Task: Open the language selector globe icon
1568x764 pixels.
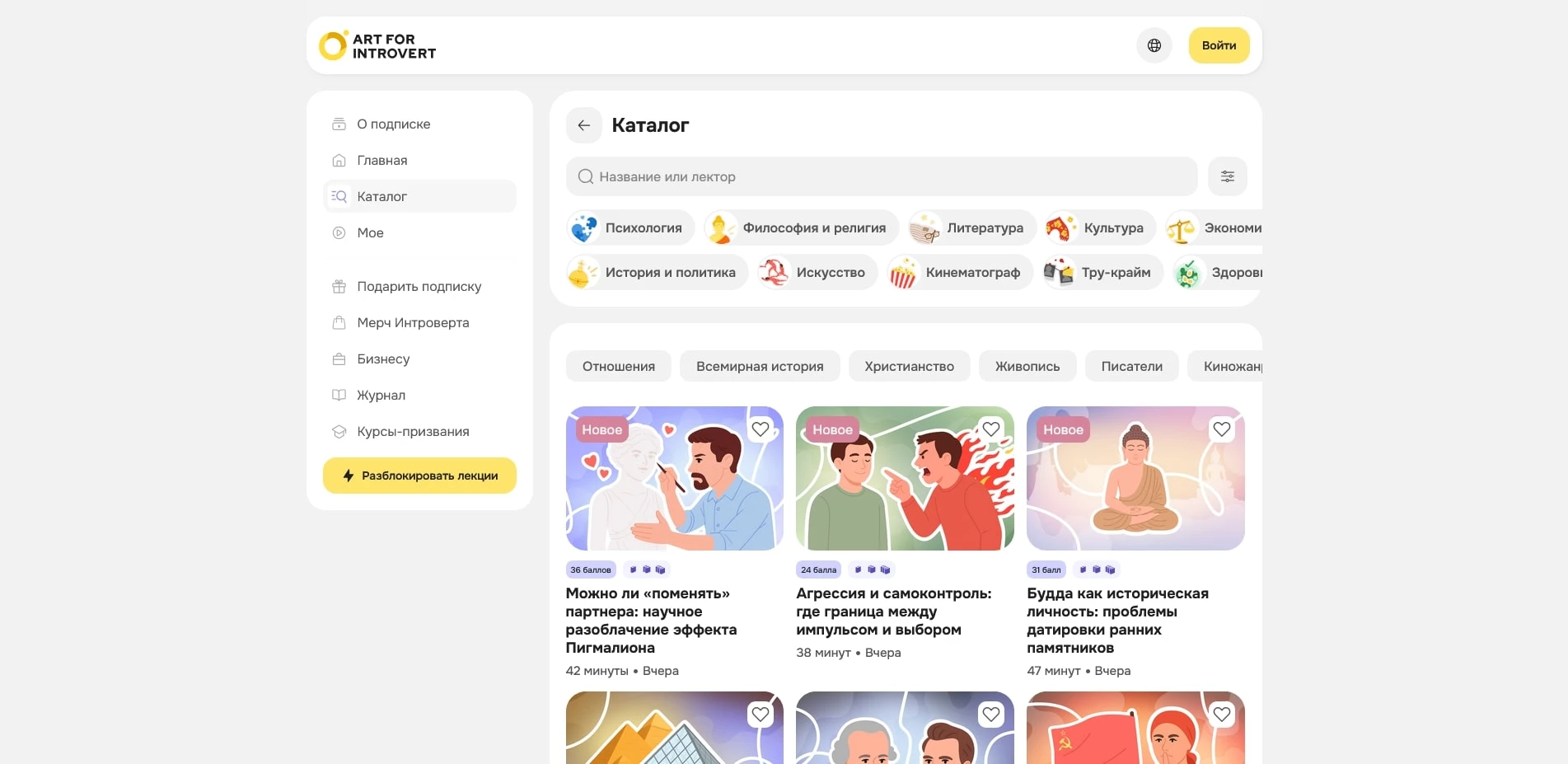Action: point(1154,45)
